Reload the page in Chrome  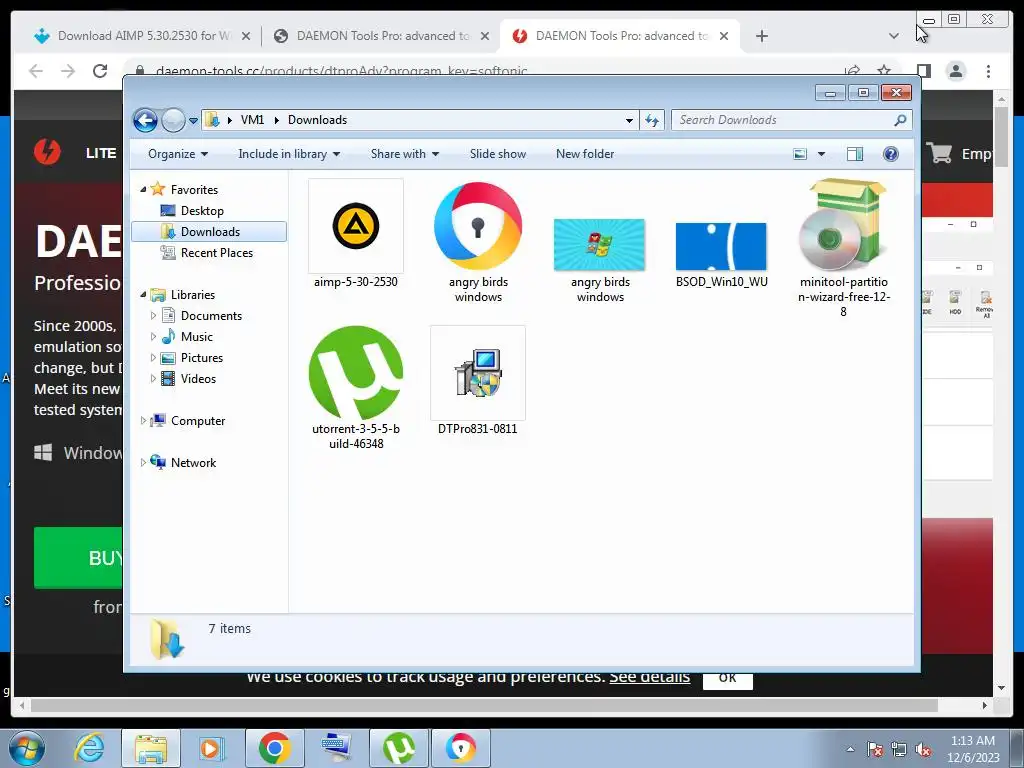pos(100,71)
